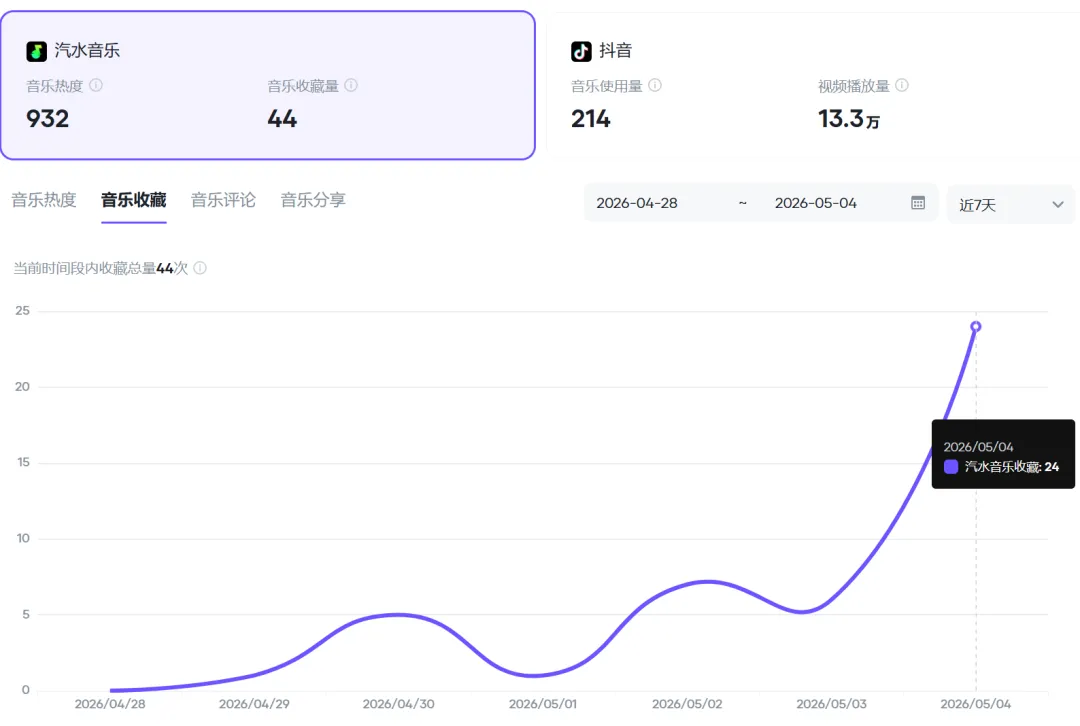Select the 汽水音乐 stats card
This screenshot has height=726, width=1080.
[x=268, y=85]
